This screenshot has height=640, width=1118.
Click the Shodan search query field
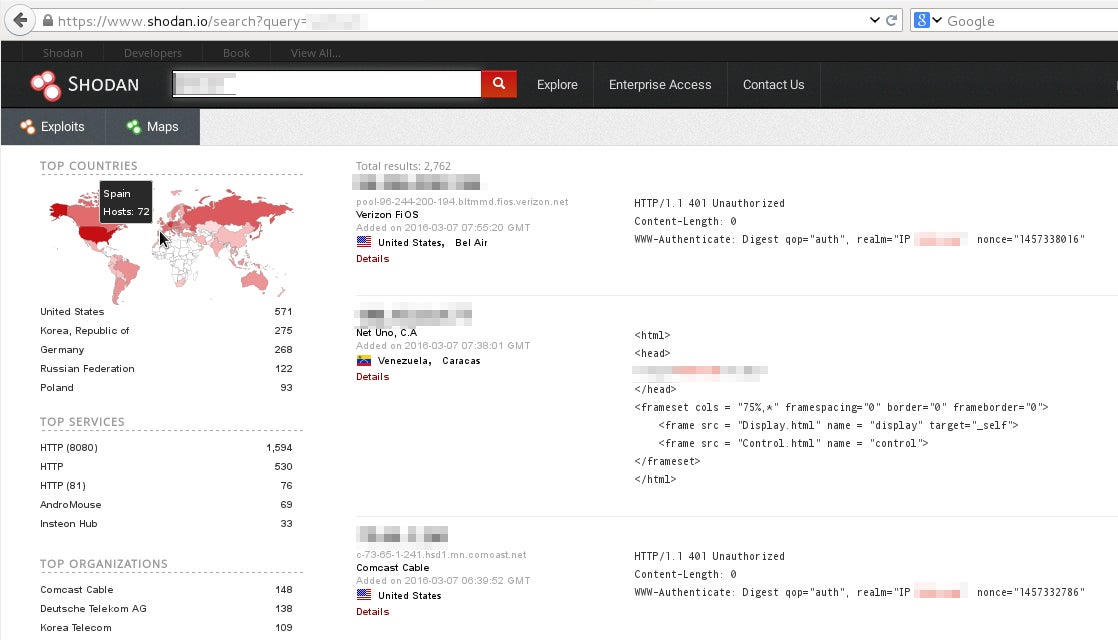[x=327, y=84]
